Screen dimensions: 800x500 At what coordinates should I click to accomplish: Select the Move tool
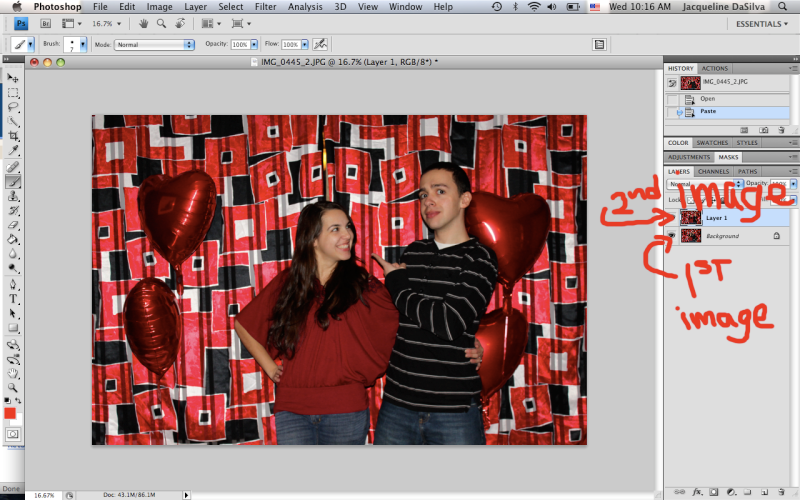pyautogui.click(x=13, y=78)
